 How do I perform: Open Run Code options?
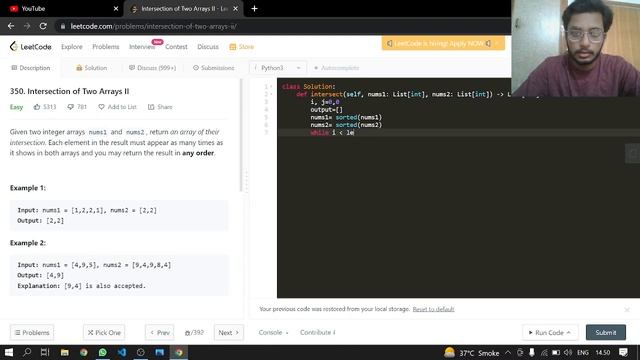coord(549,333)
